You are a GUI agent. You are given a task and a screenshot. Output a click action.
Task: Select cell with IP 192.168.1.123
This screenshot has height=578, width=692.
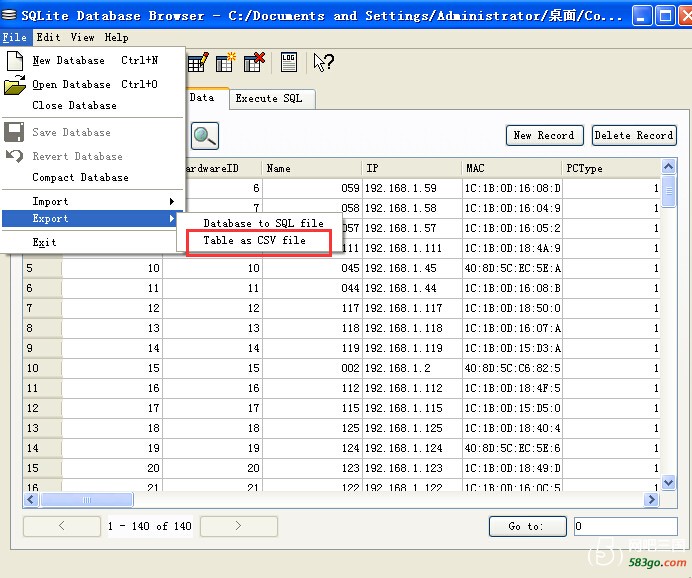(412, 468)
